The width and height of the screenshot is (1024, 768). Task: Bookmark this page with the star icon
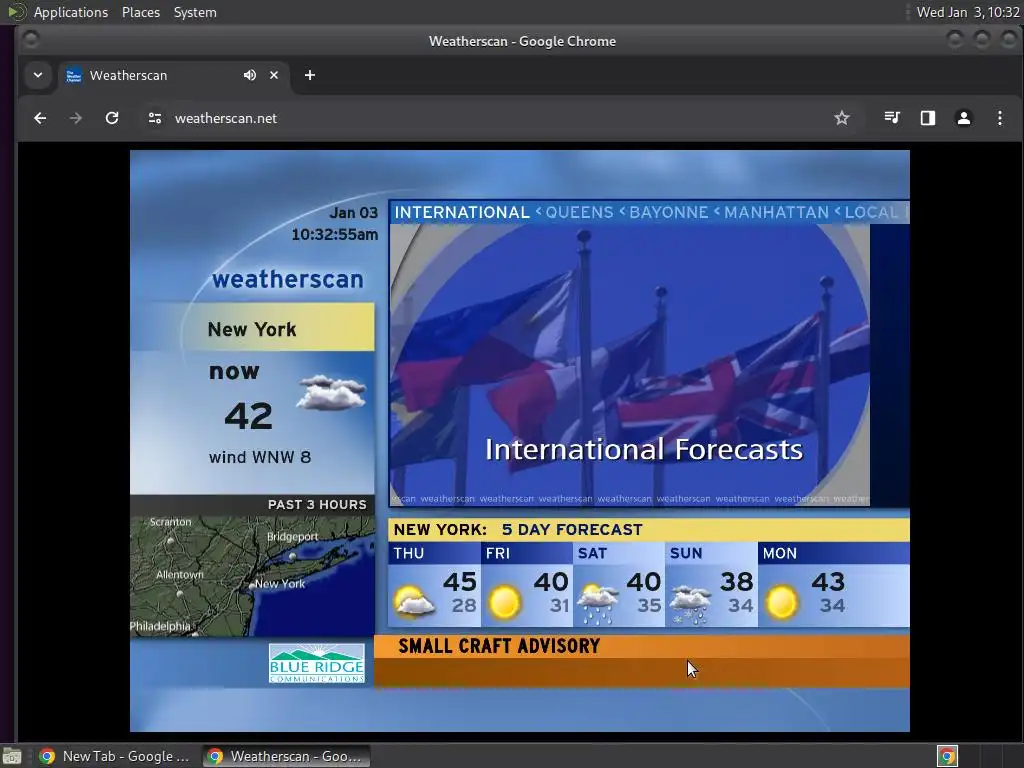842,118
